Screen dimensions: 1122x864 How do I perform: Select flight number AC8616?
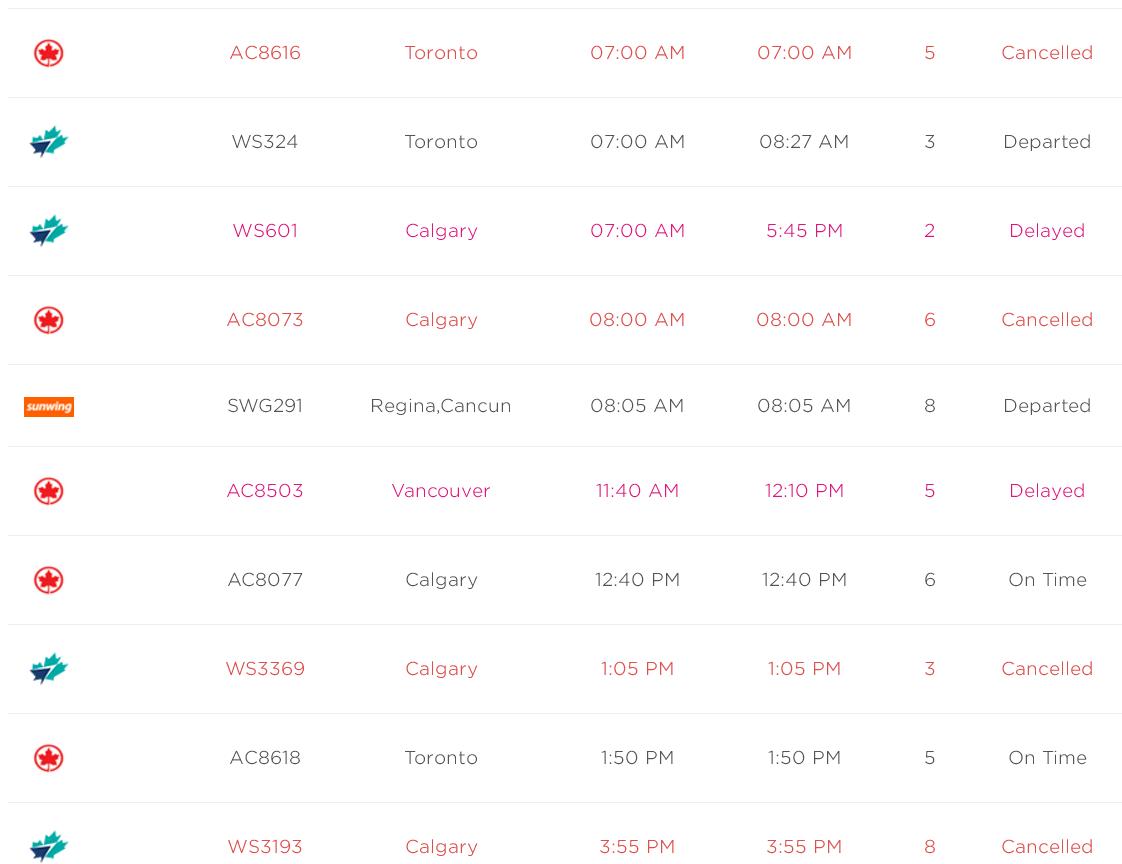click(265, 53)
